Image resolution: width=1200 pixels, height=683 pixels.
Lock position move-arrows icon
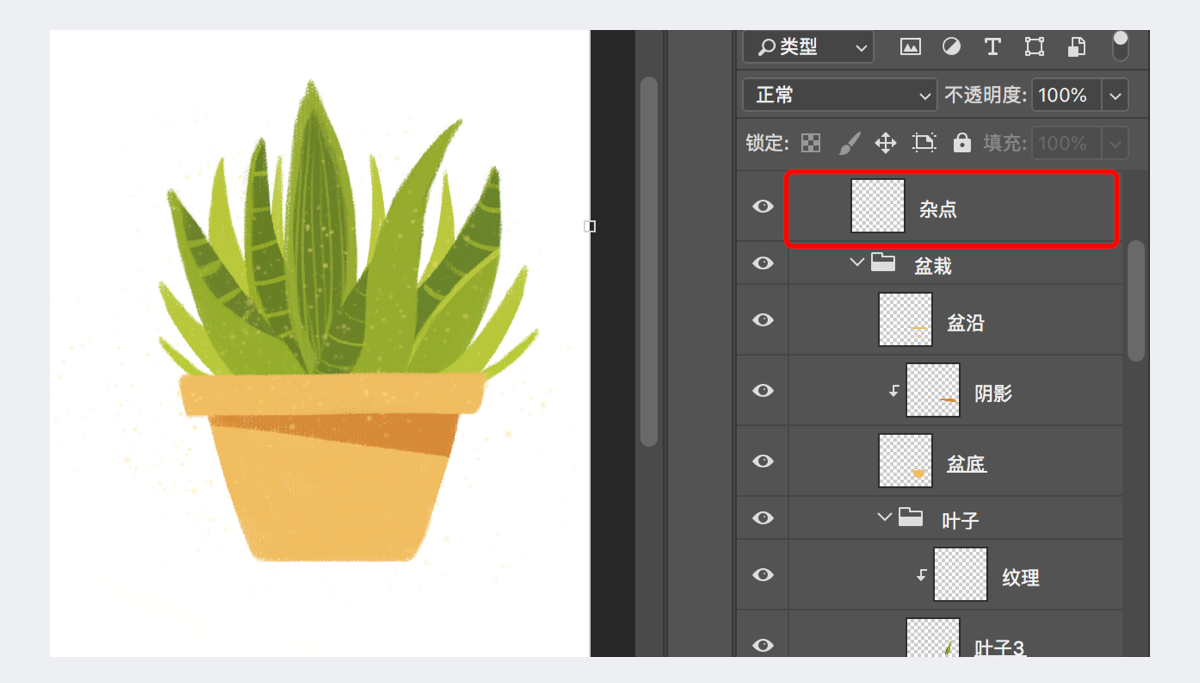pyautogui.click(x=885, y=143)
